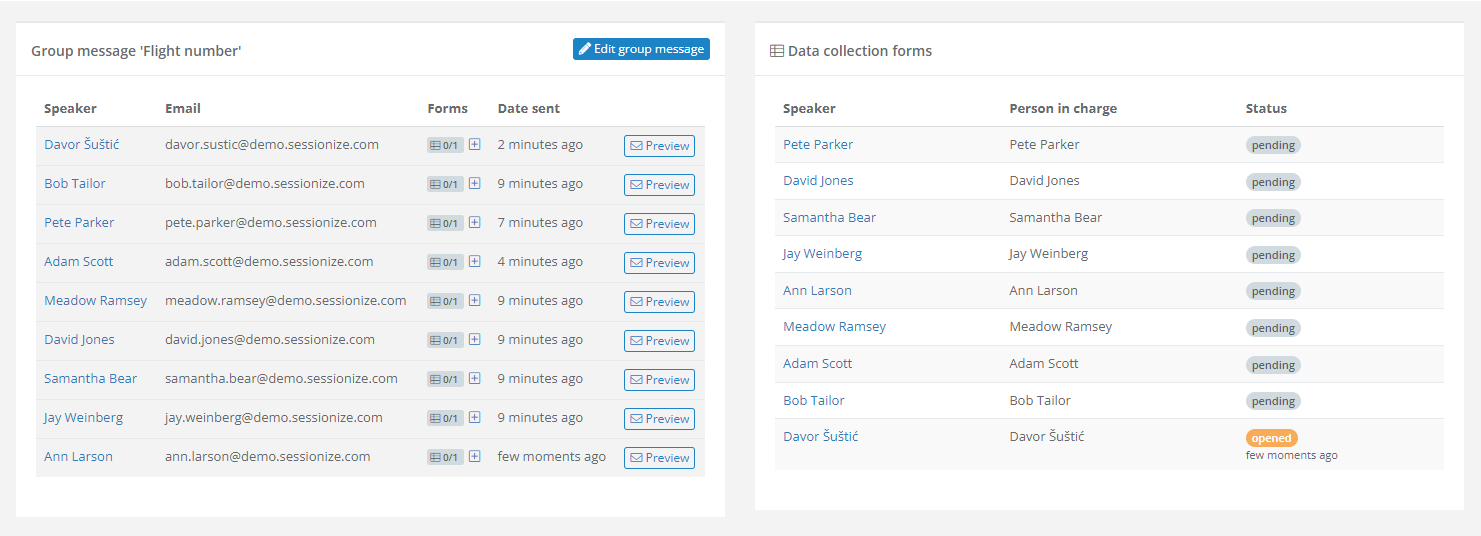
Task: Click the forms 0/1 badge for Pete Parker
Action: click(445, 223)
